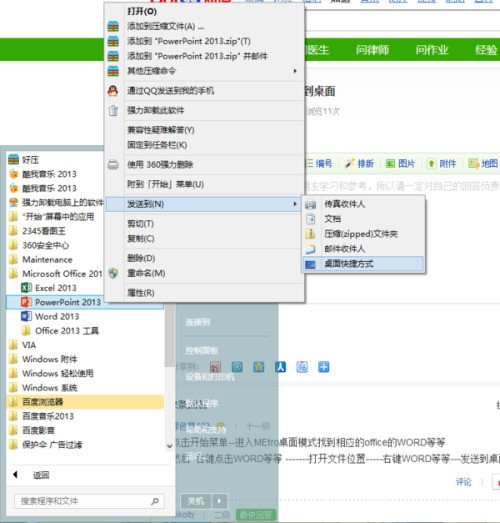Expand the 发送到(N) submenu arrow
This screenshot has height=523, width=500.
click(295, 204)
